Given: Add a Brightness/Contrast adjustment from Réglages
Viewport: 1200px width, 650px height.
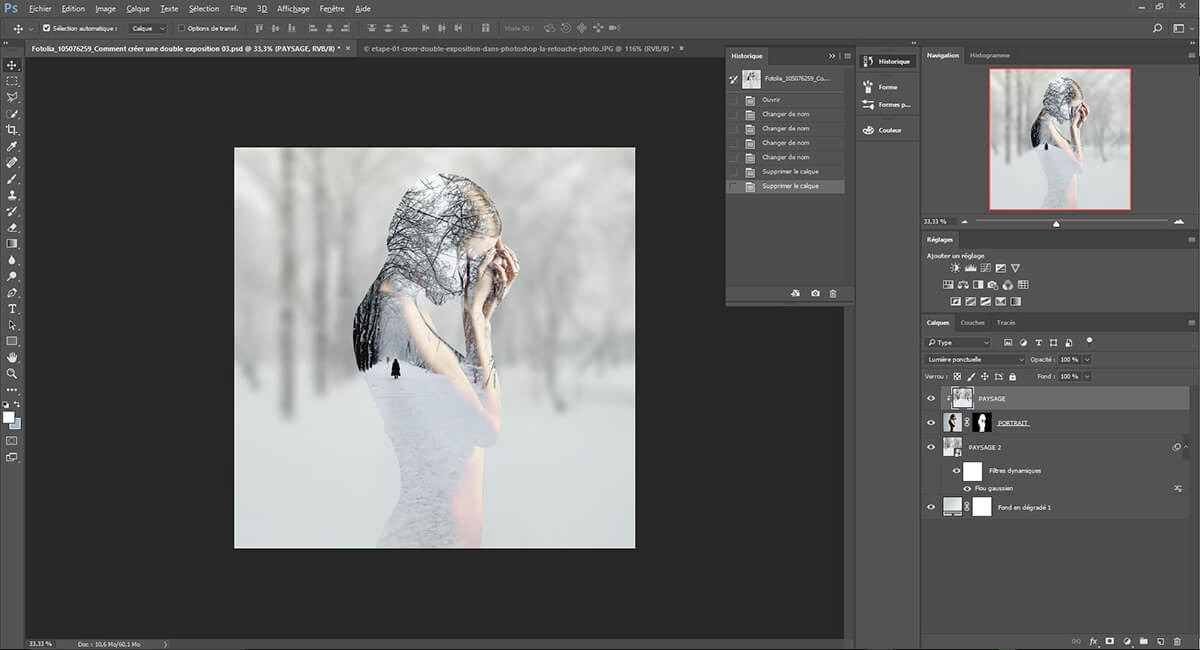Looking at the screenshot, I should [x=955, y=268].
